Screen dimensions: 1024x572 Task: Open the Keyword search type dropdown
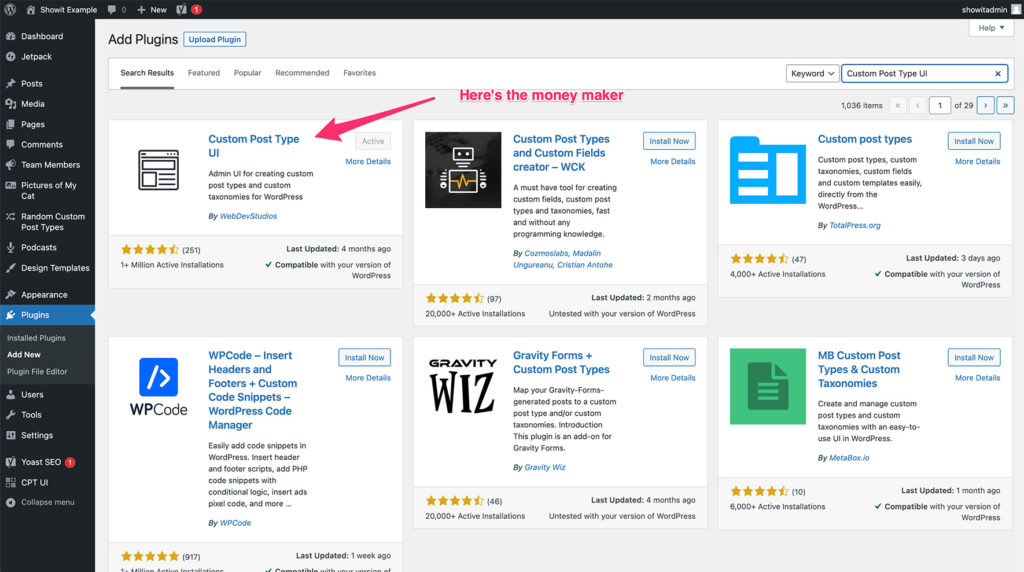coord(812,73)
